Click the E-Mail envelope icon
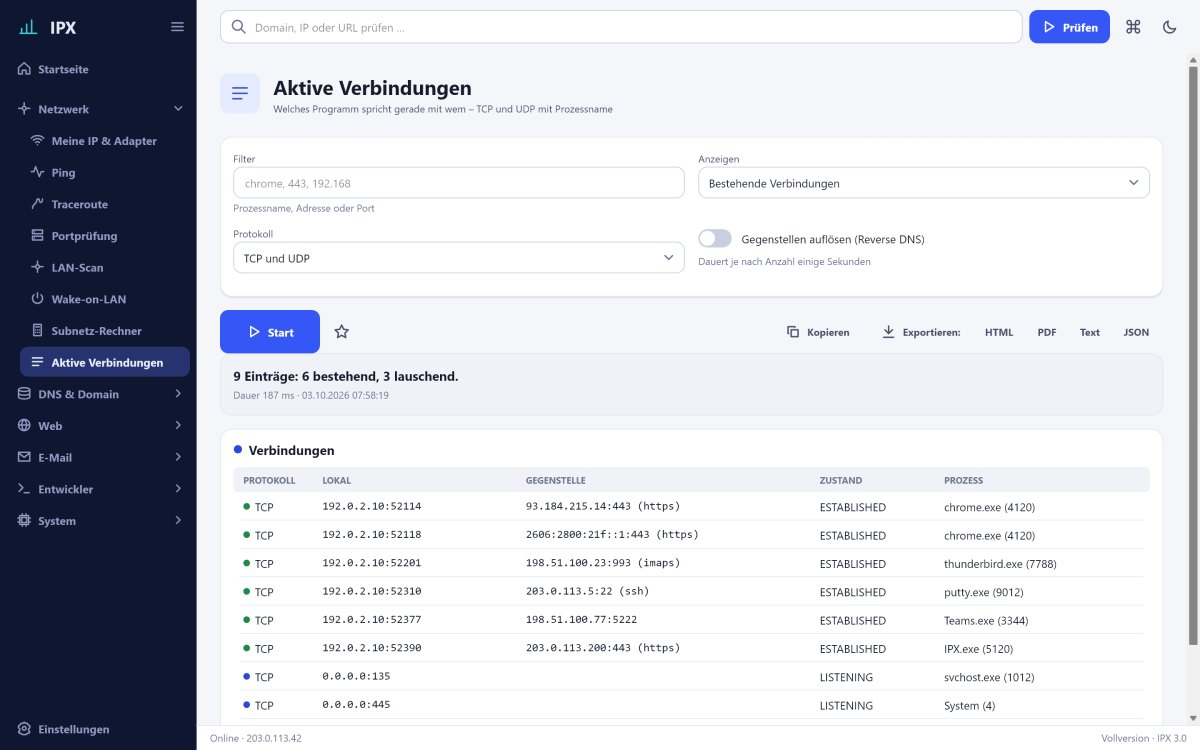Screen dimensions: 1200x750 pos(25,457)
